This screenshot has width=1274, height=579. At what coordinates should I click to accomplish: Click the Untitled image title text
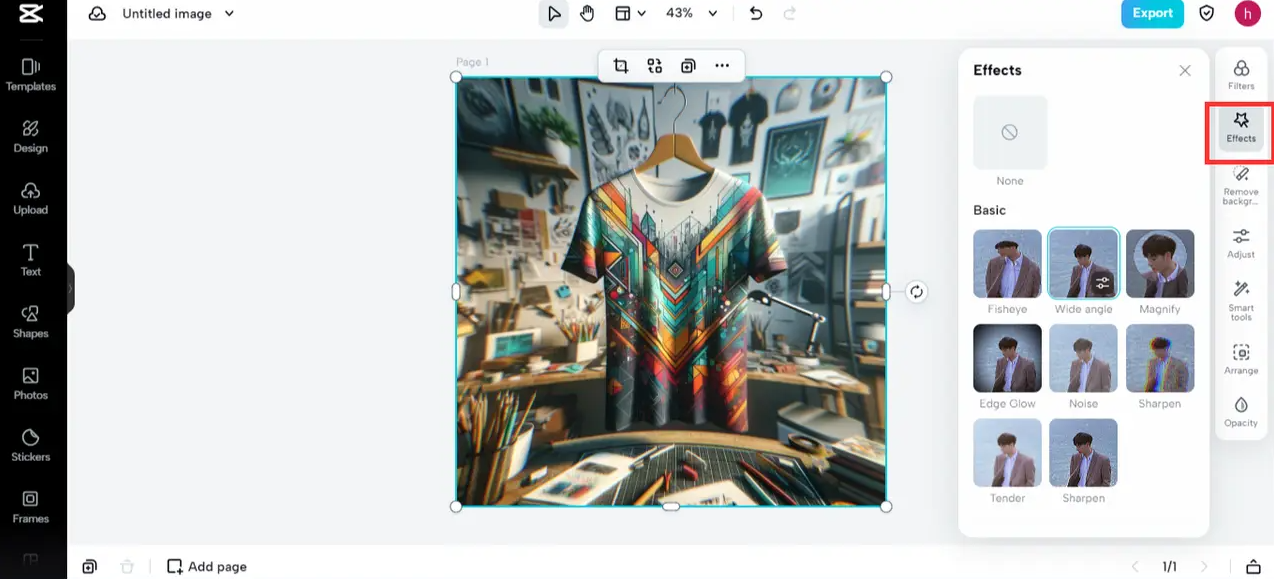click(167, 14)
